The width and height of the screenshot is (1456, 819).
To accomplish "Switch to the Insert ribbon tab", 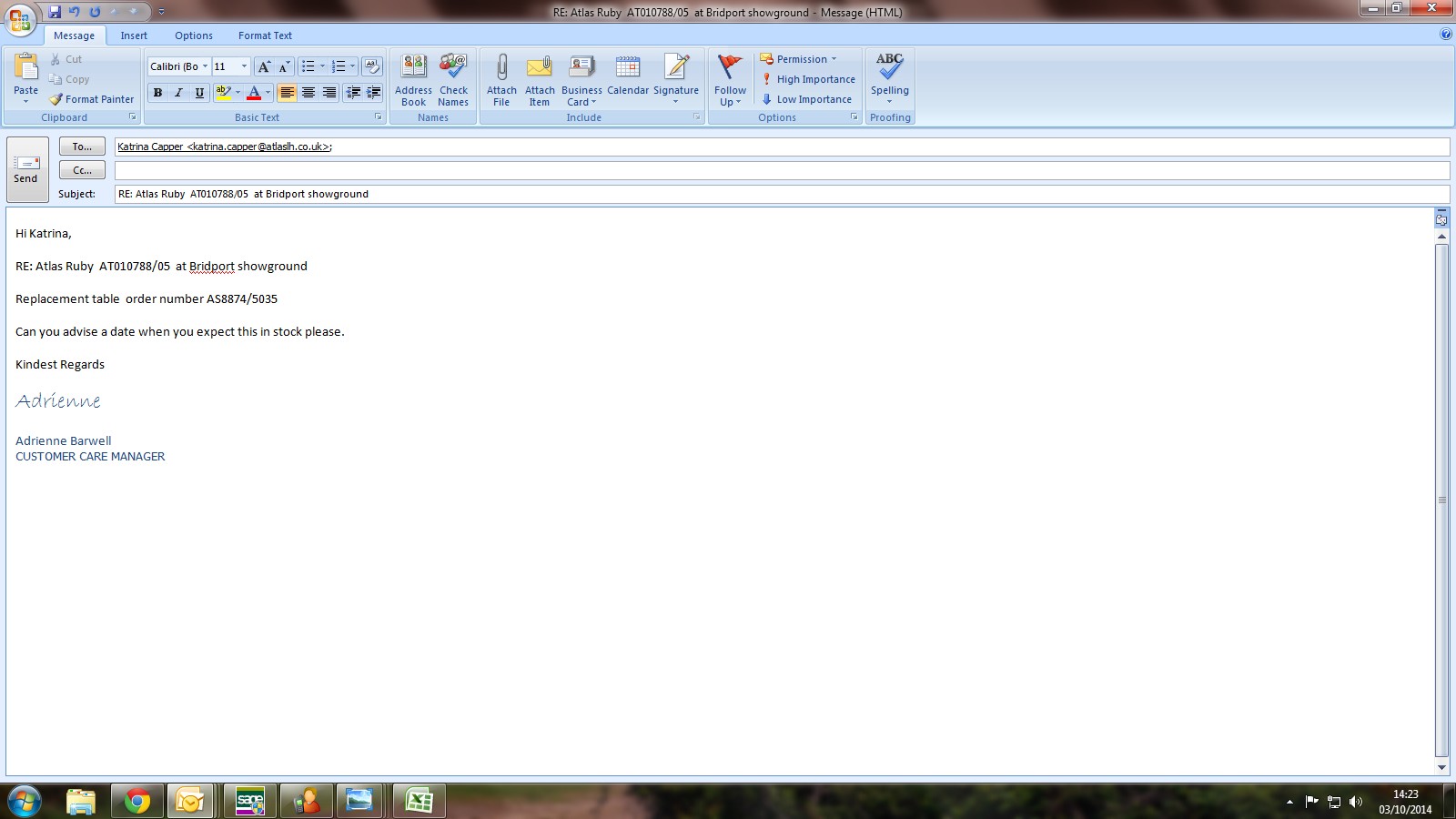I will point(134,35).
